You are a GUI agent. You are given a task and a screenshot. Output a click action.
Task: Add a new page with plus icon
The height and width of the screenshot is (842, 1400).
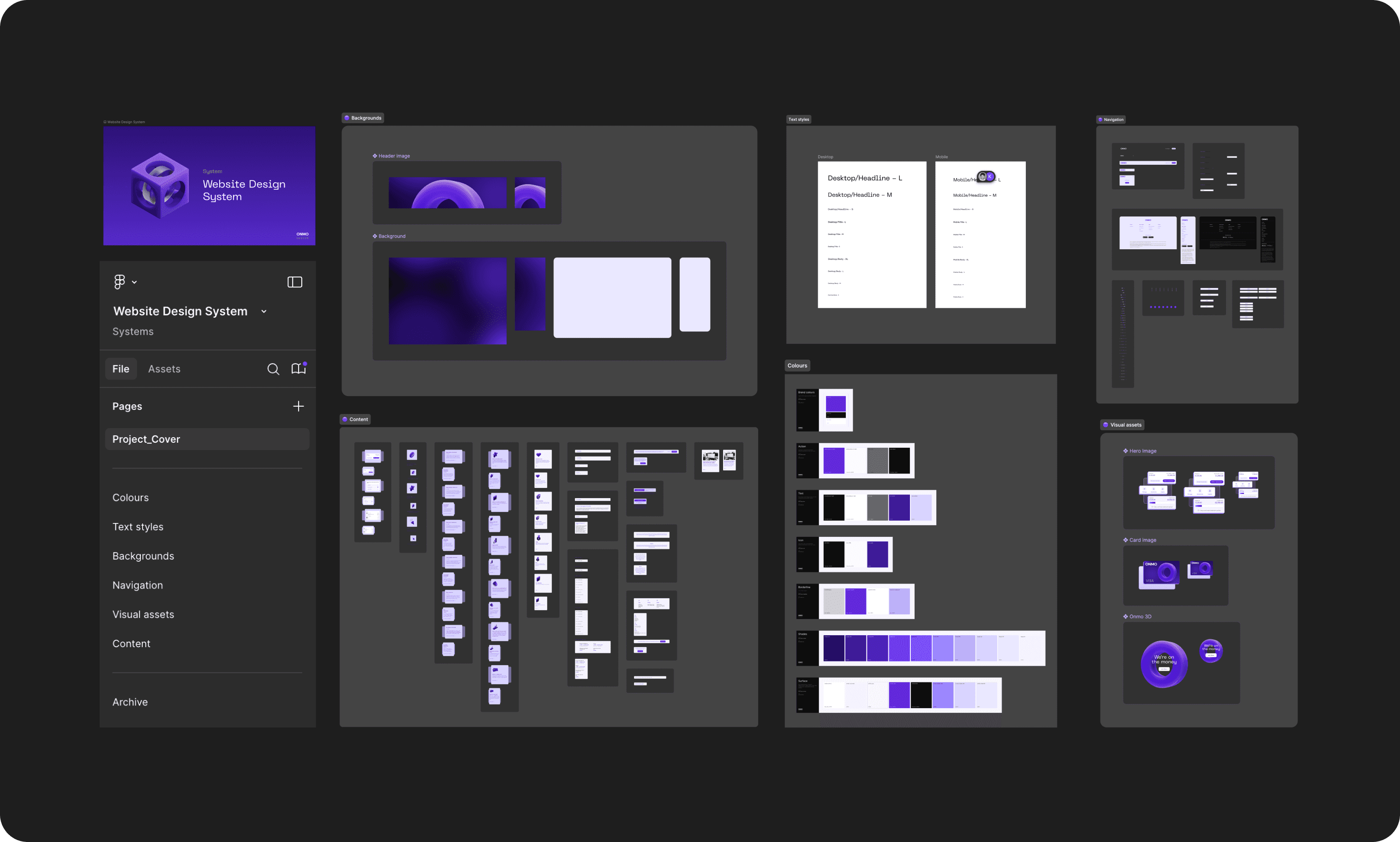[298, 406]
